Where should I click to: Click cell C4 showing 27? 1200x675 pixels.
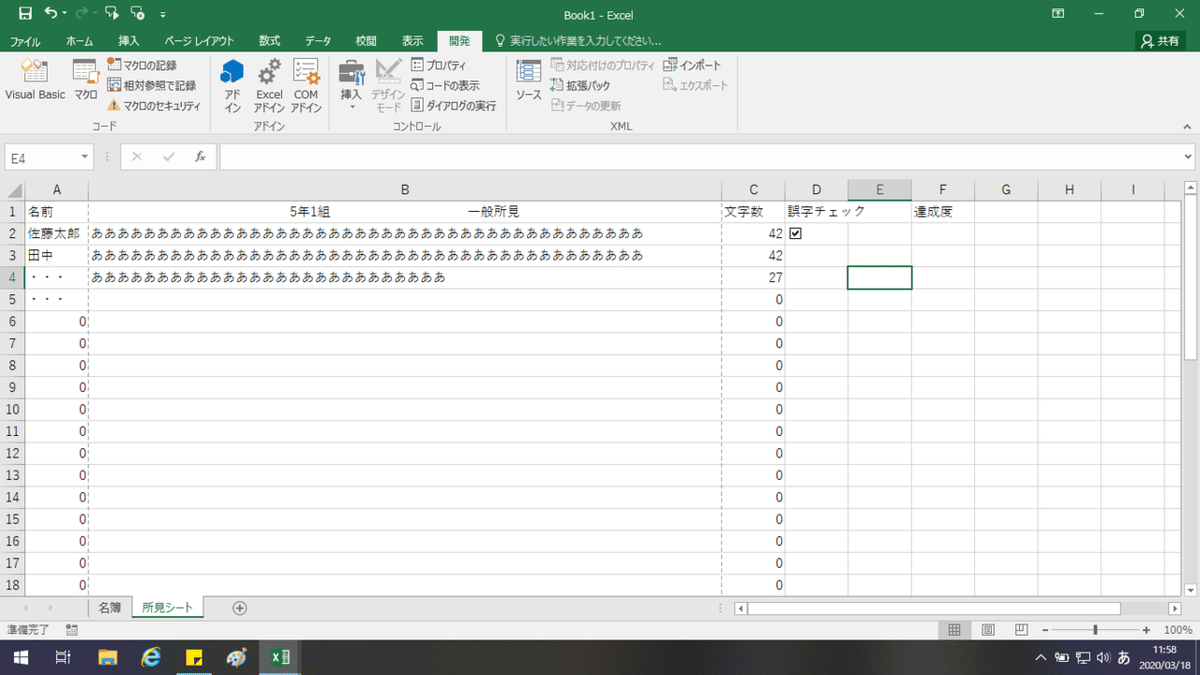click(x=753, y=278)
